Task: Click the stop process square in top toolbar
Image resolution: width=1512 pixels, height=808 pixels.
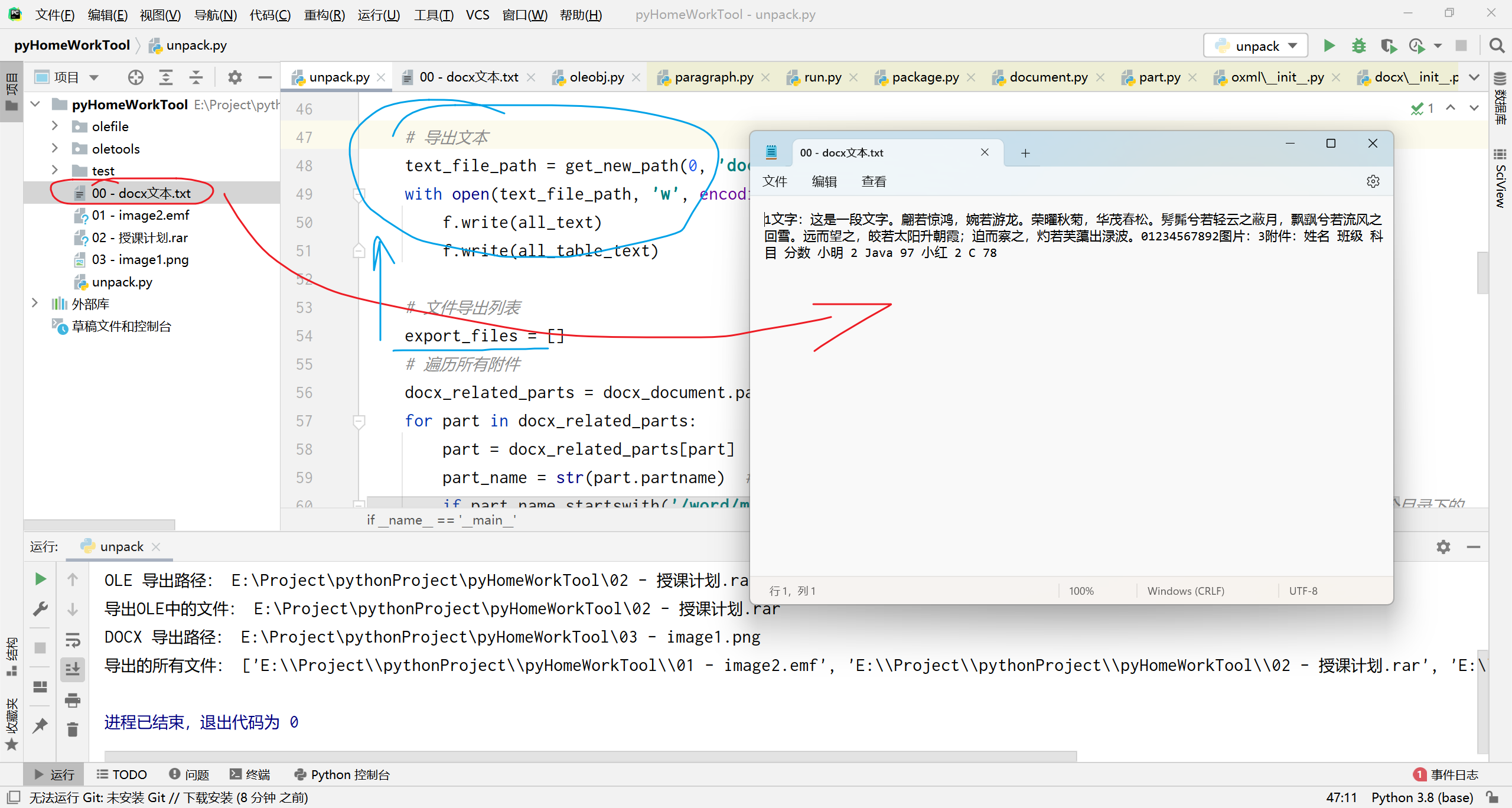Action: tap(1461, 45)
